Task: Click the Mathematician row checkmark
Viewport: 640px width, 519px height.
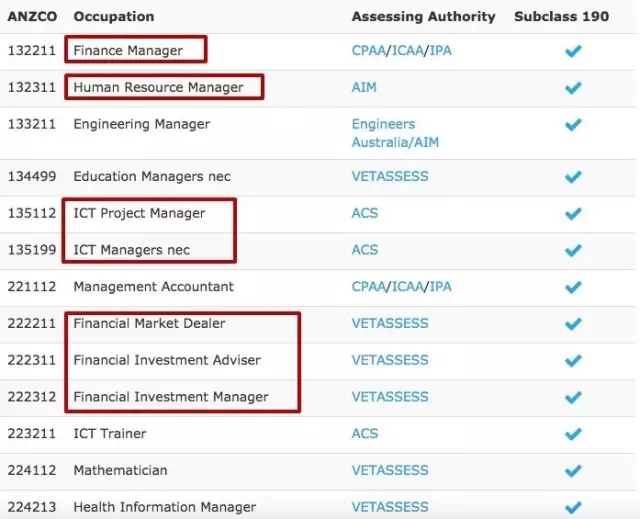Action: (573, 471)
